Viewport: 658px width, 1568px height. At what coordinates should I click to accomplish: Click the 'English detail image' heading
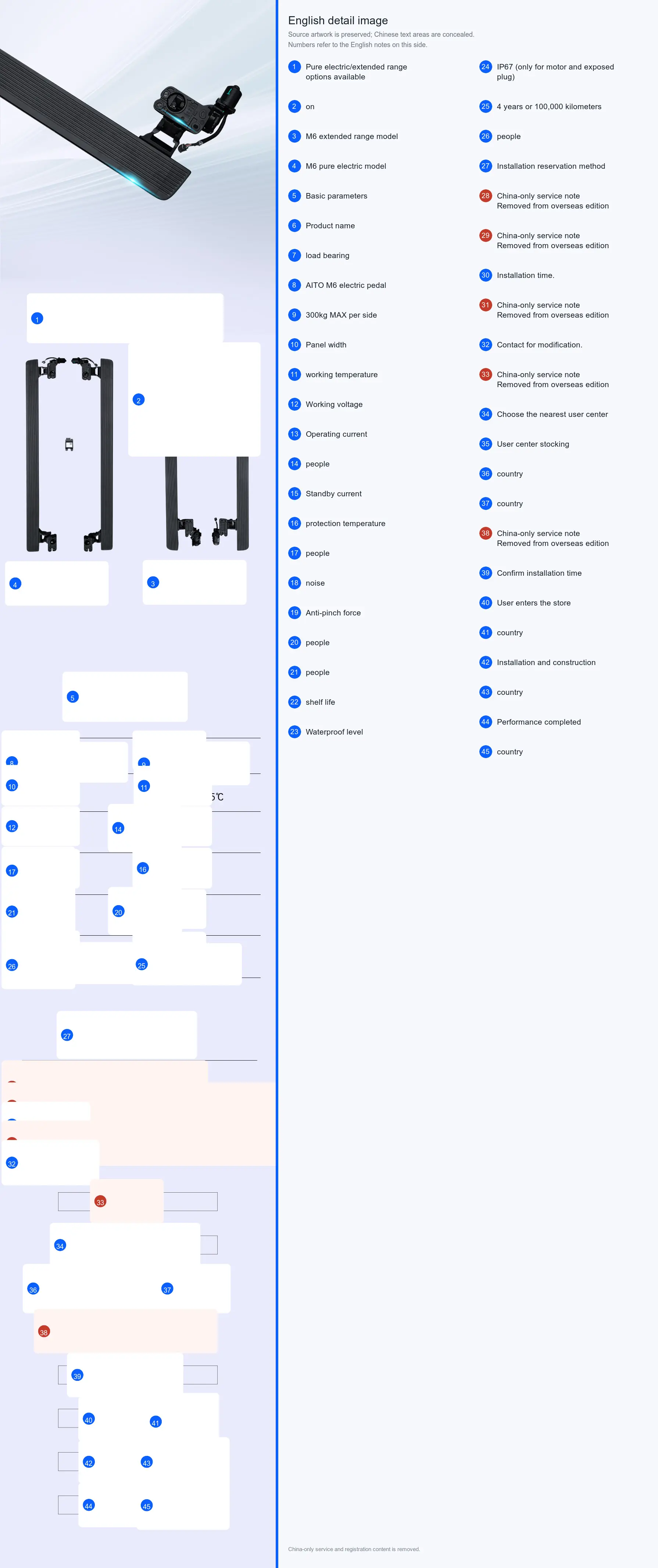[338, 21]
